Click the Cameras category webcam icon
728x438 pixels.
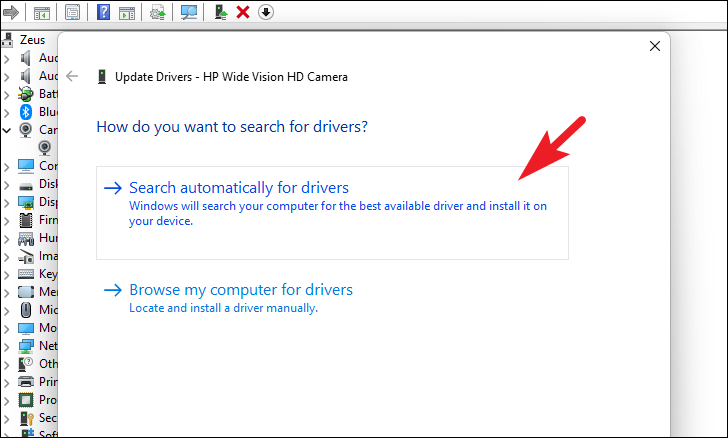pos(26,130)
